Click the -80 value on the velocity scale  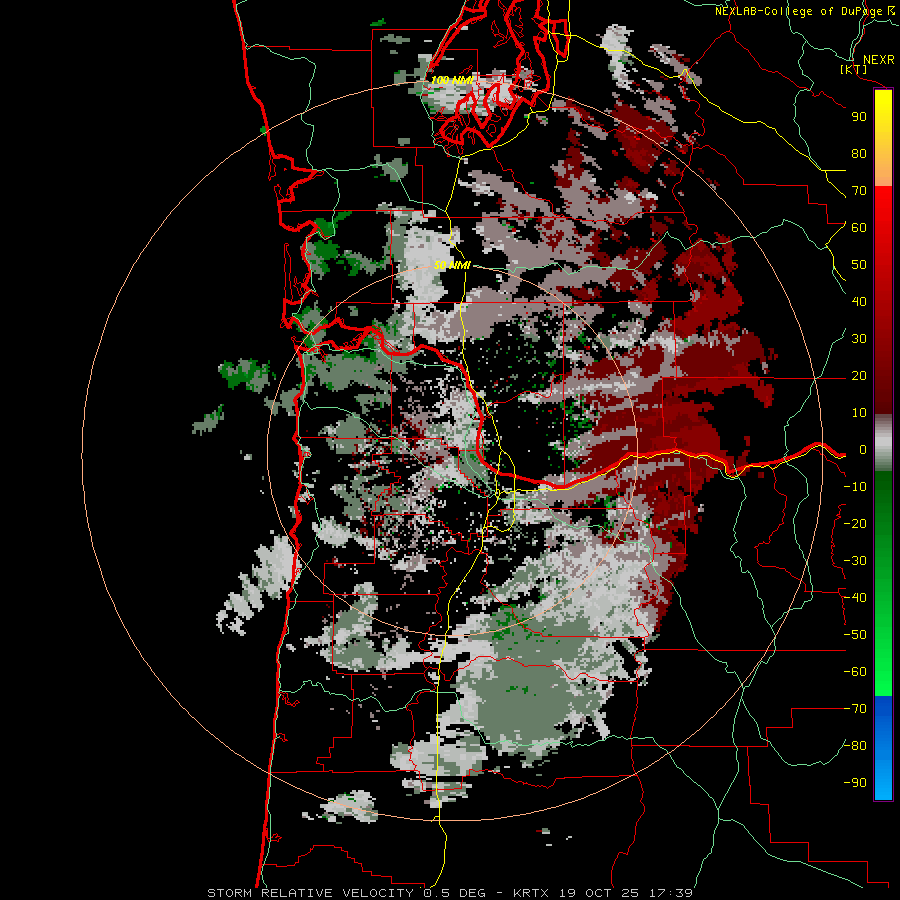[x=855, y=746]
